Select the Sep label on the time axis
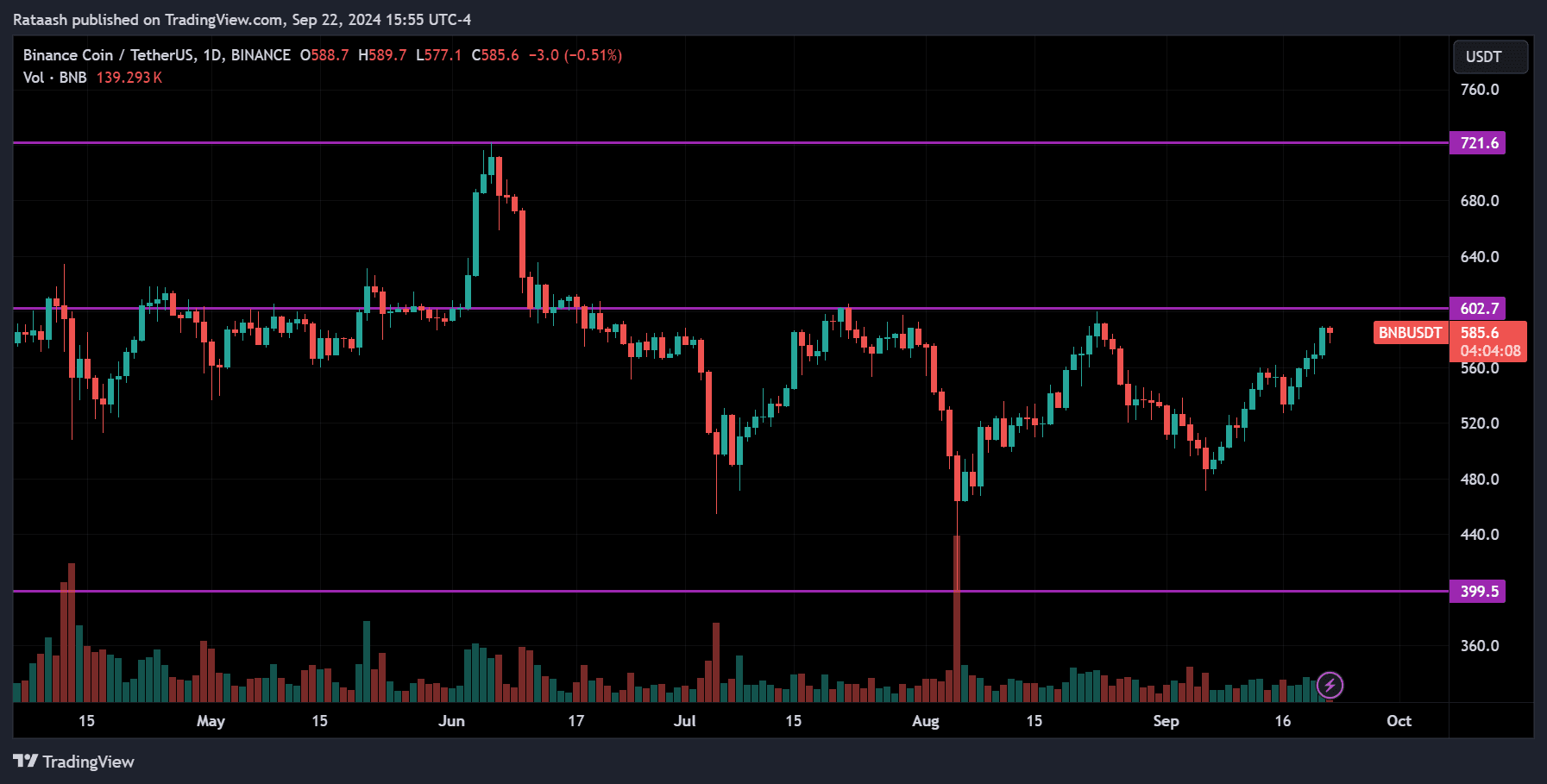 pos(1167,721)
